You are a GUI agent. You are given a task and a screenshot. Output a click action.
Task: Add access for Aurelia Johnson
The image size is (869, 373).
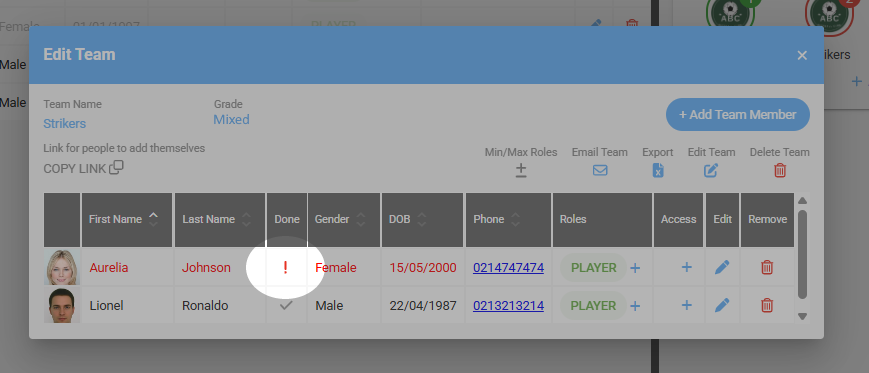pos(686,267)
